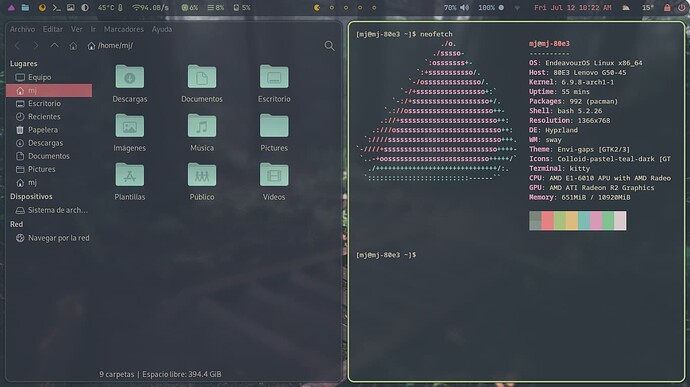The image size is (690, 387).
Task: Open the search icon in file manager
Action: [329, 46]
